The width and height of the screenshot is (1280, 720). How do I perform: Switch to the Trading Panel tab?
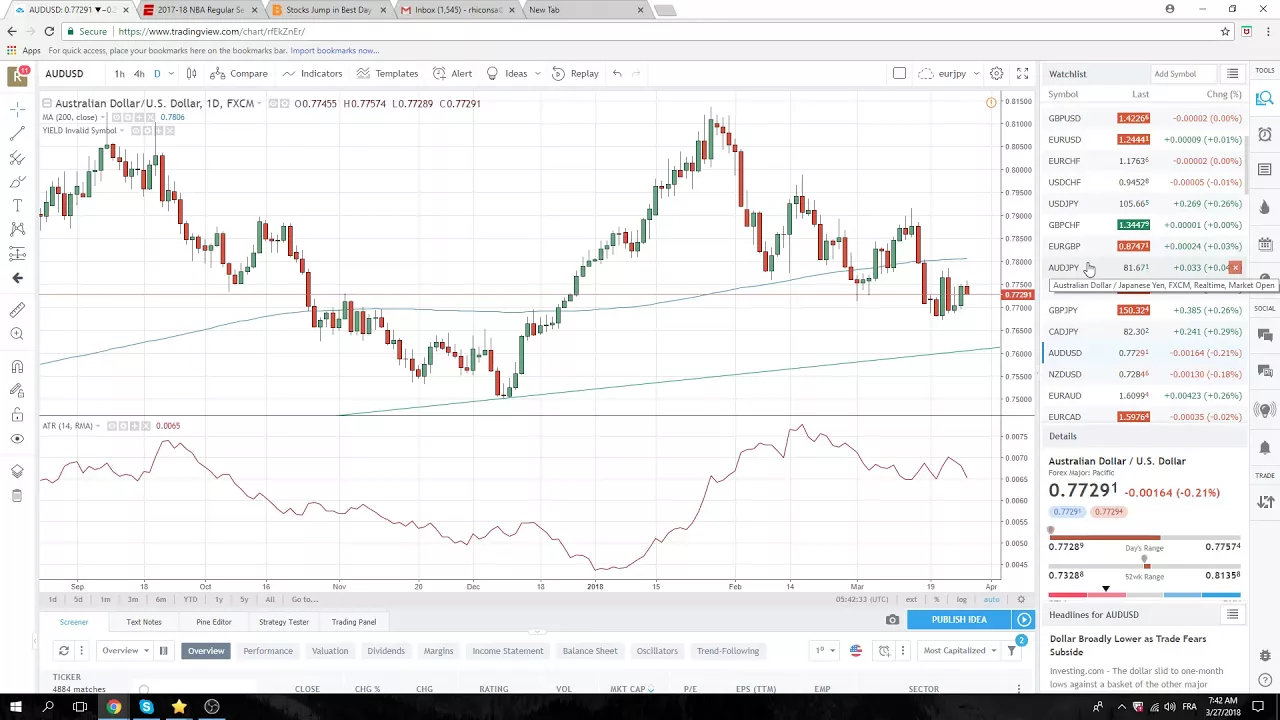[x=354, y=622]
